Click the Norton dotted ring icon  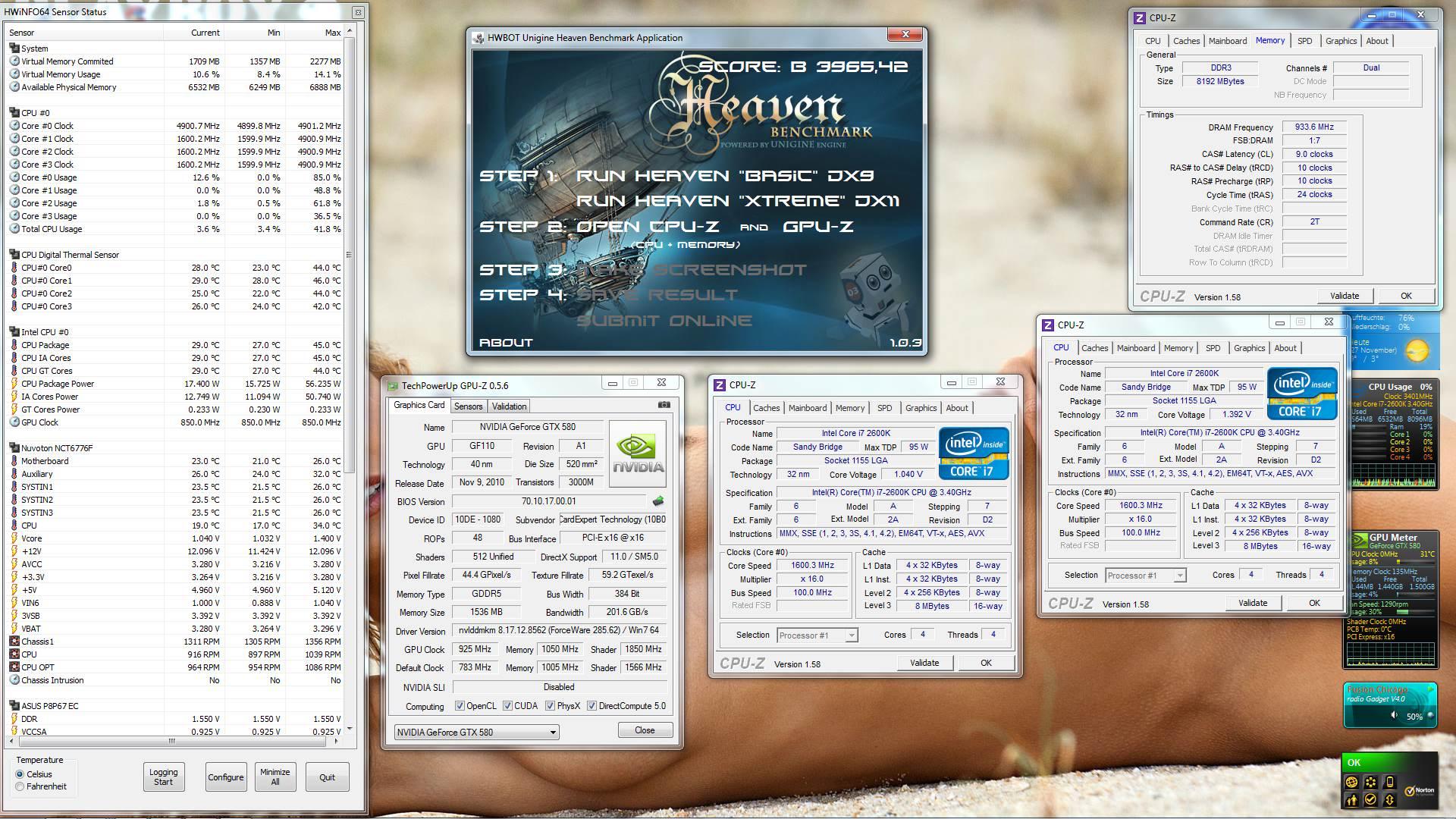point(1370,782)
